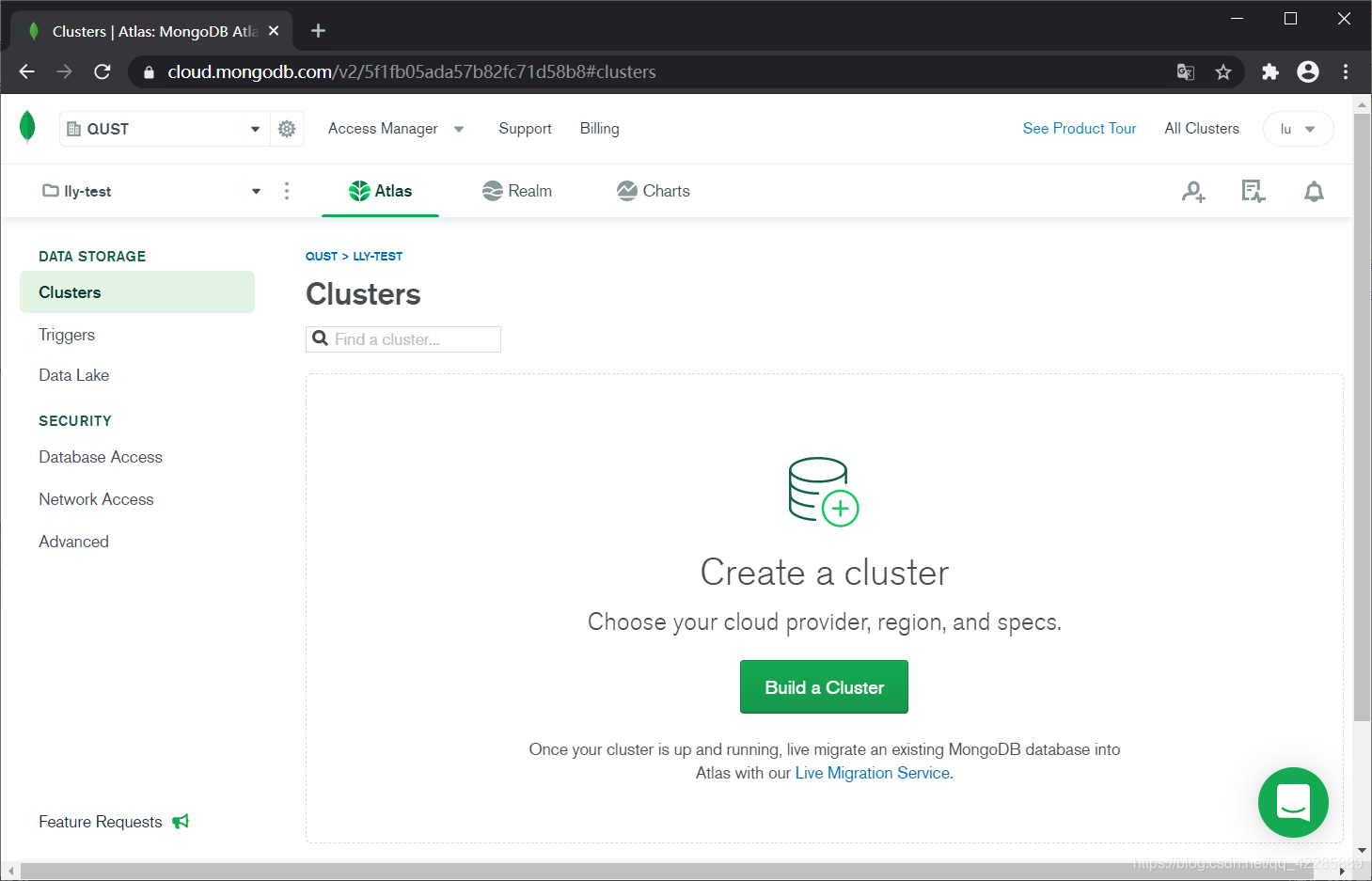Open Triggers in sidebar

67,335
